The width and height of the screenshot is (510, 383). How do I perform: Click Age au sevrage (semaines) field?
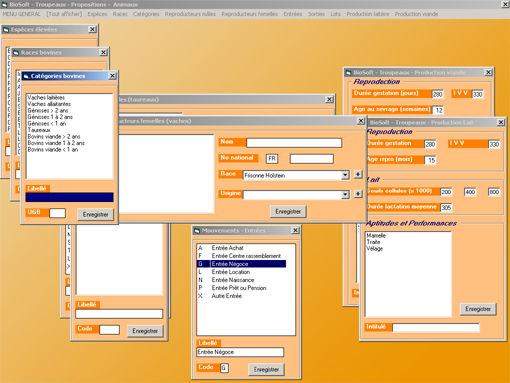pos(438,110)
